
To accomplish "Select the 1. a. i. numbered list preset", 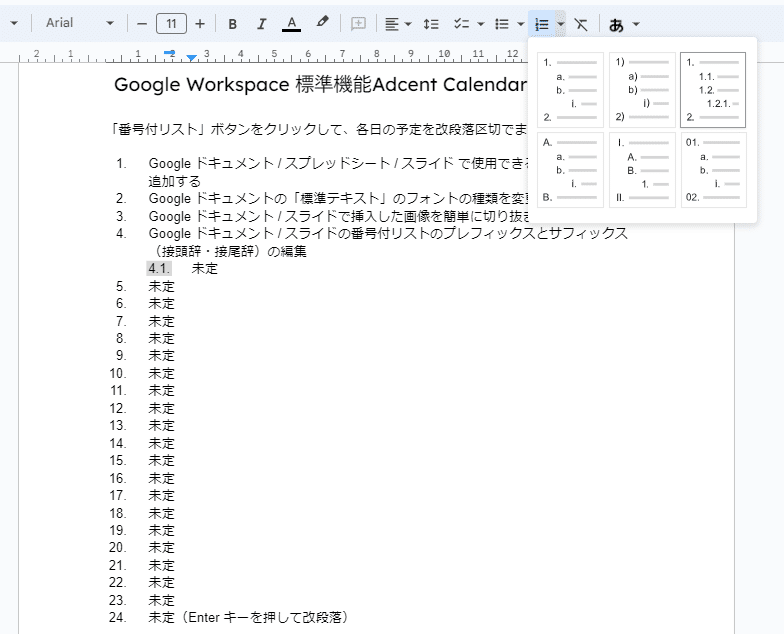I will pyautogui.click(x=570, y=90).
